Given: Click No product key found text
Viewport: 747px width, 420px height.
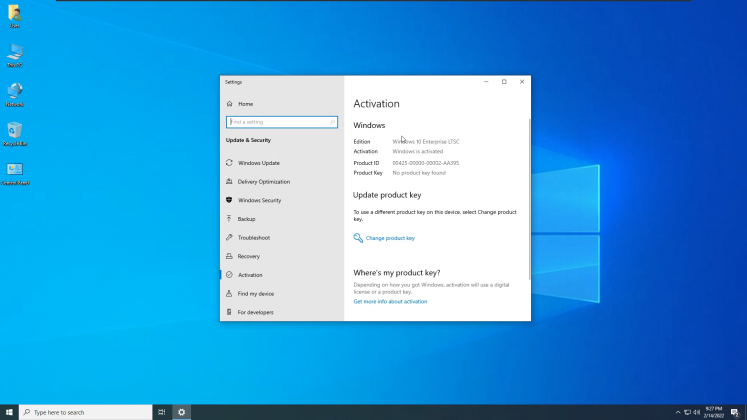Looking at the screenshot, I should pyautogui.click(x=419, y=173).
